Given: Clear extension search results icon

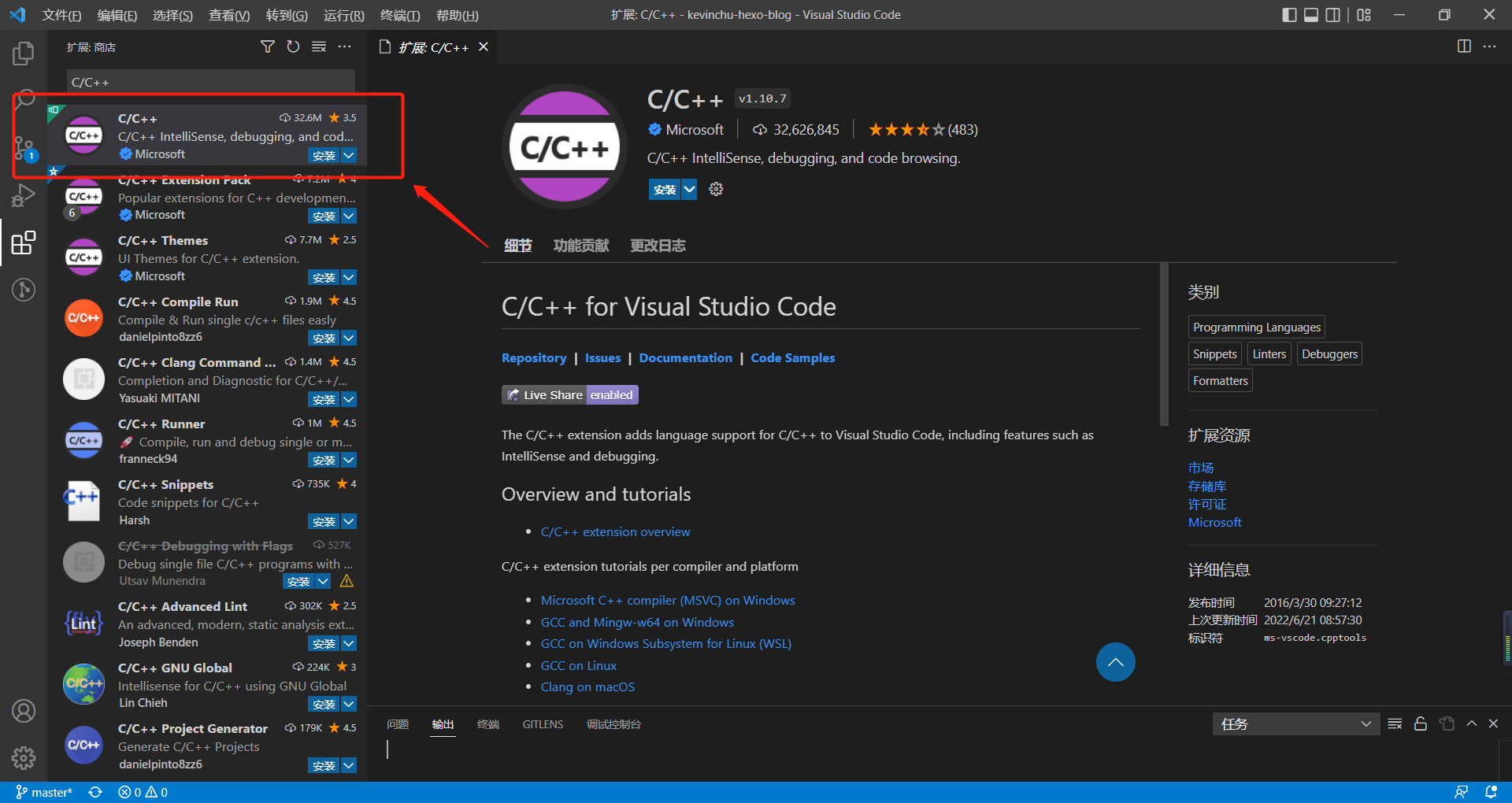Looking at the screenshot, I should point(319,47).
